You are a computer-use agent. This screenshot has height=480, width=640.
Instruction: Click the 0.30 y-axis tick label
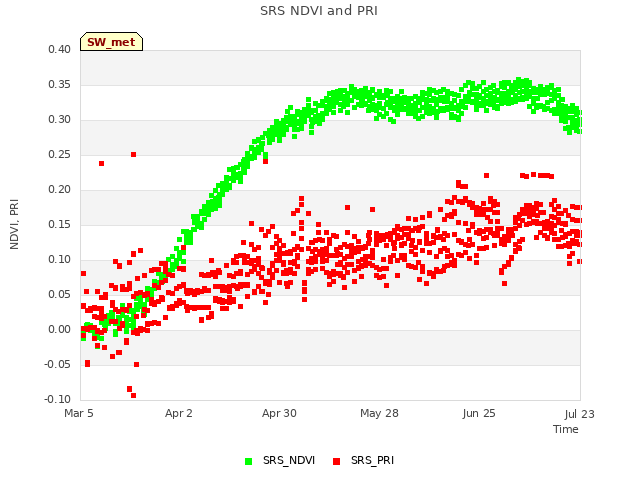pos(60,120)
